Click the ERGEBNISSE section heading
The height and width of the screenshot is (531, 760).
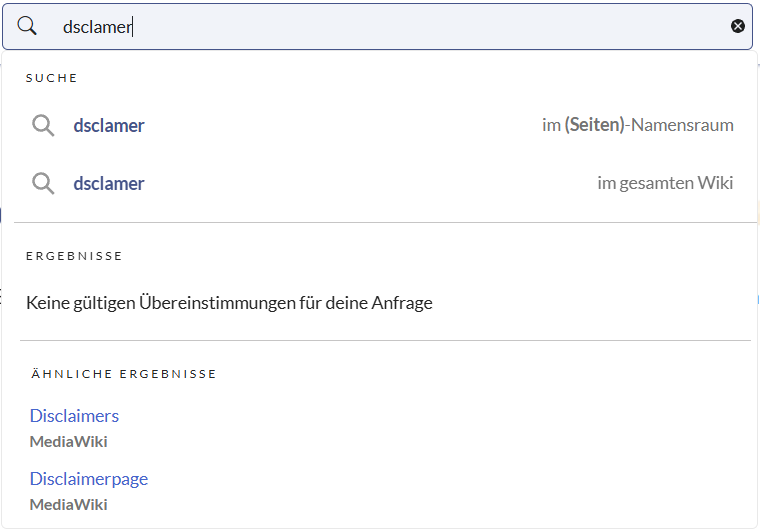[74, 256]
